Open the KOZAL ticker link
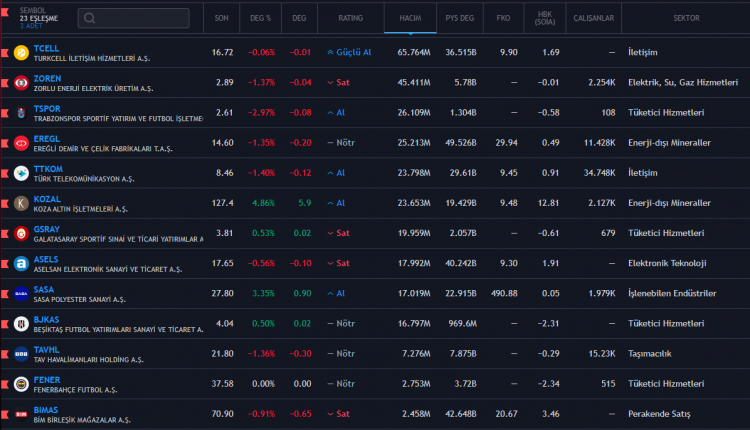 click(x=47, y=199)
